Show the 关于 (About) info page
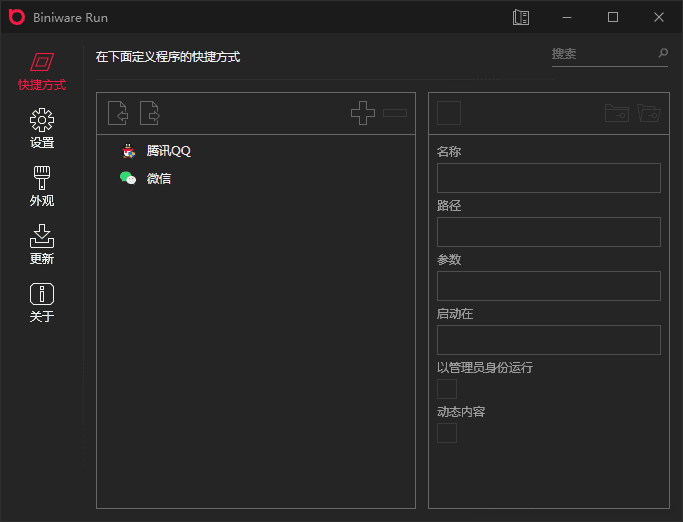The height and width of the screenshot is (522, 683). coord(41,303)
